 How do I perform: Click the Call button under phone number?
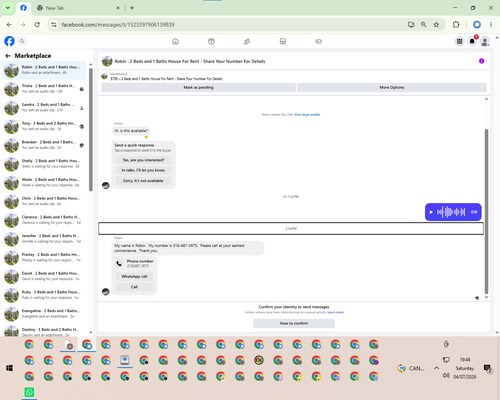[x=134, y=287]
